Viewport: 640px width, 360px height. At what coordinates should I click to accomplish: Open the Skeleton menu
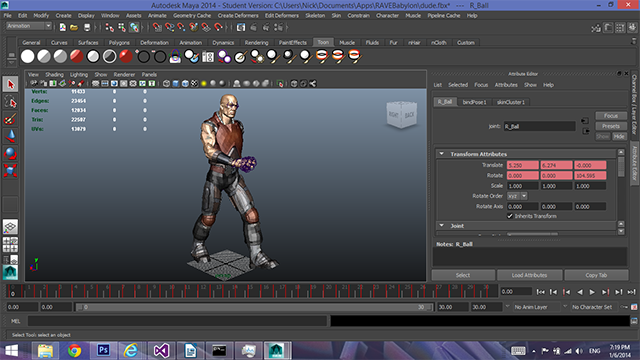point(315,16)
